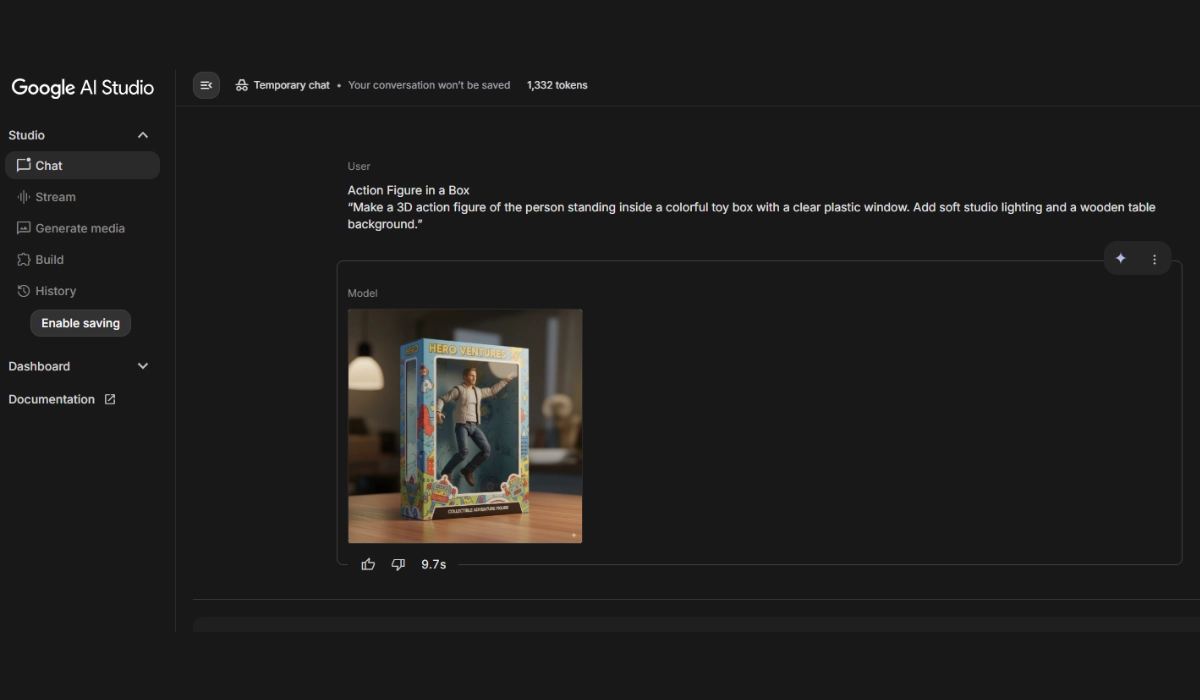Click the 1,332 tokens counter
This screenshot has height=700, width=1200.
557,86
